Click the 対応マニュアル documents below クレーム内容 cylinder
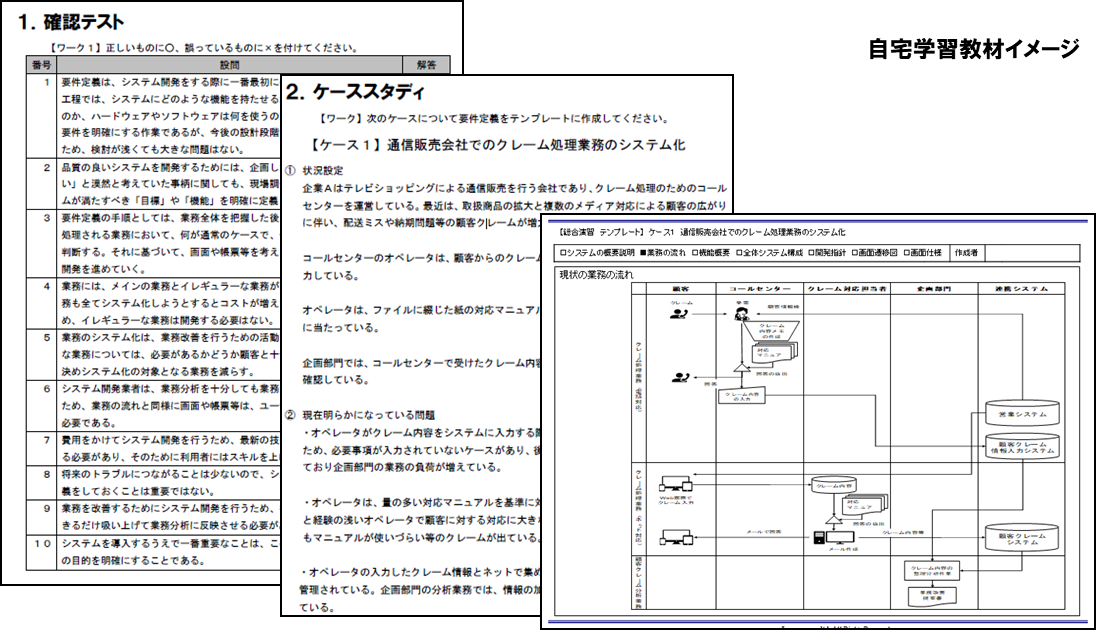The width and height of the screenshot is (1096, 630). coord(865,504)
